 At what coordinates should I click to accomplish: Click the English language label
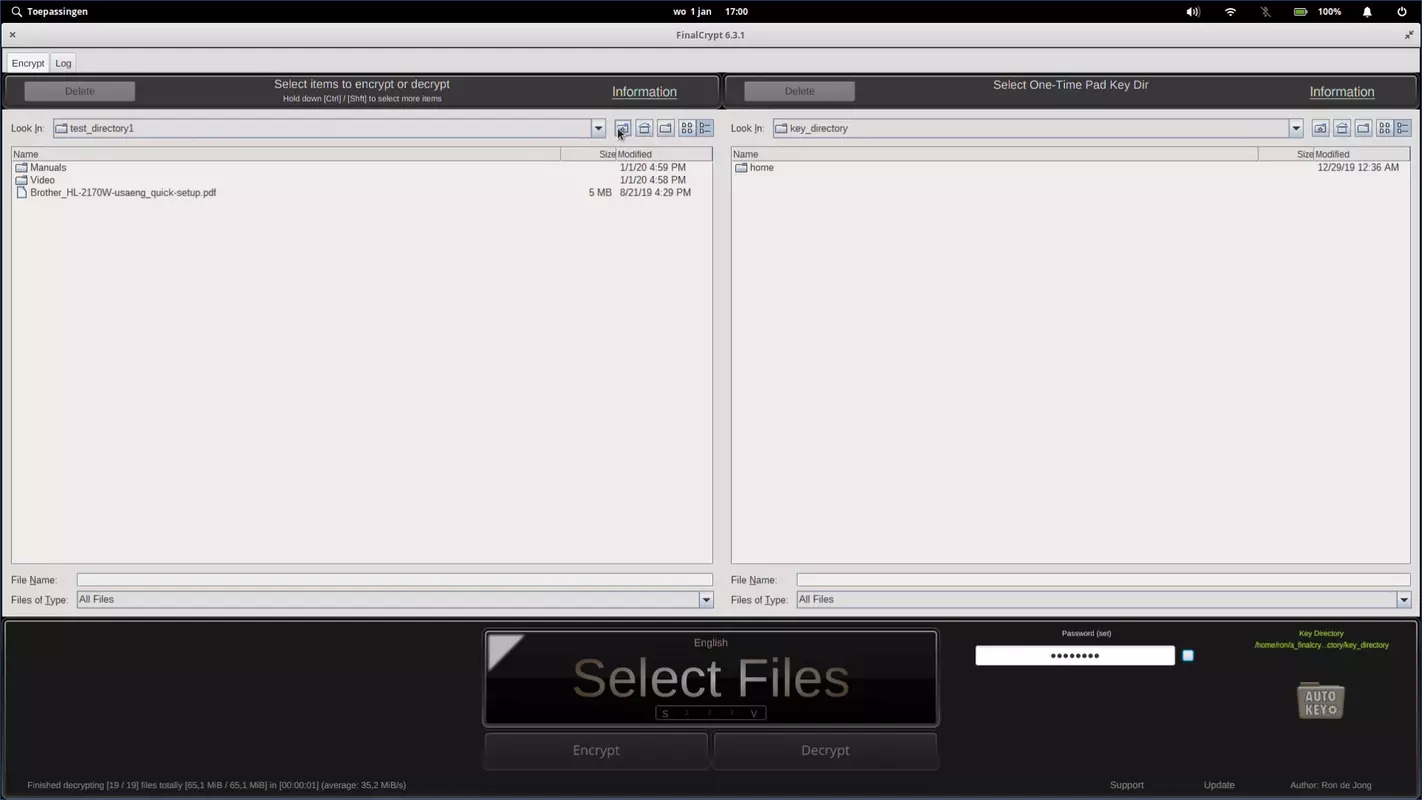[711, 643]
